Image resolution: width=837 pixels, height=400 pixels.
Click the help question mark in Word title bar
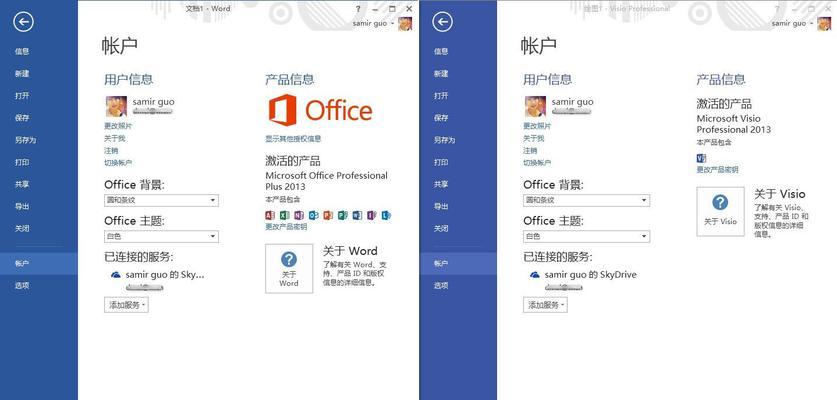[358, 9]
